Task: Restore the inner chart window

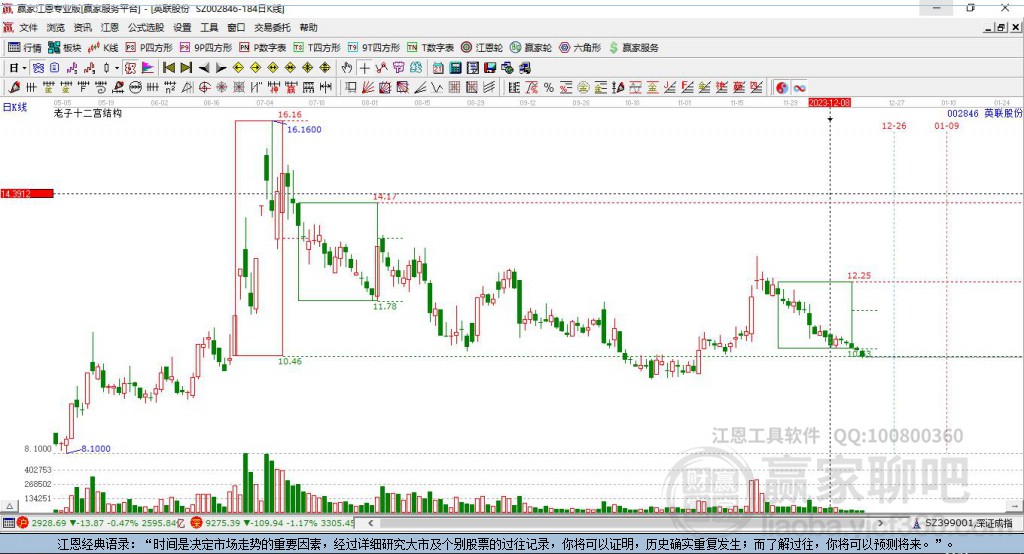Action: tap(1002, 27)
